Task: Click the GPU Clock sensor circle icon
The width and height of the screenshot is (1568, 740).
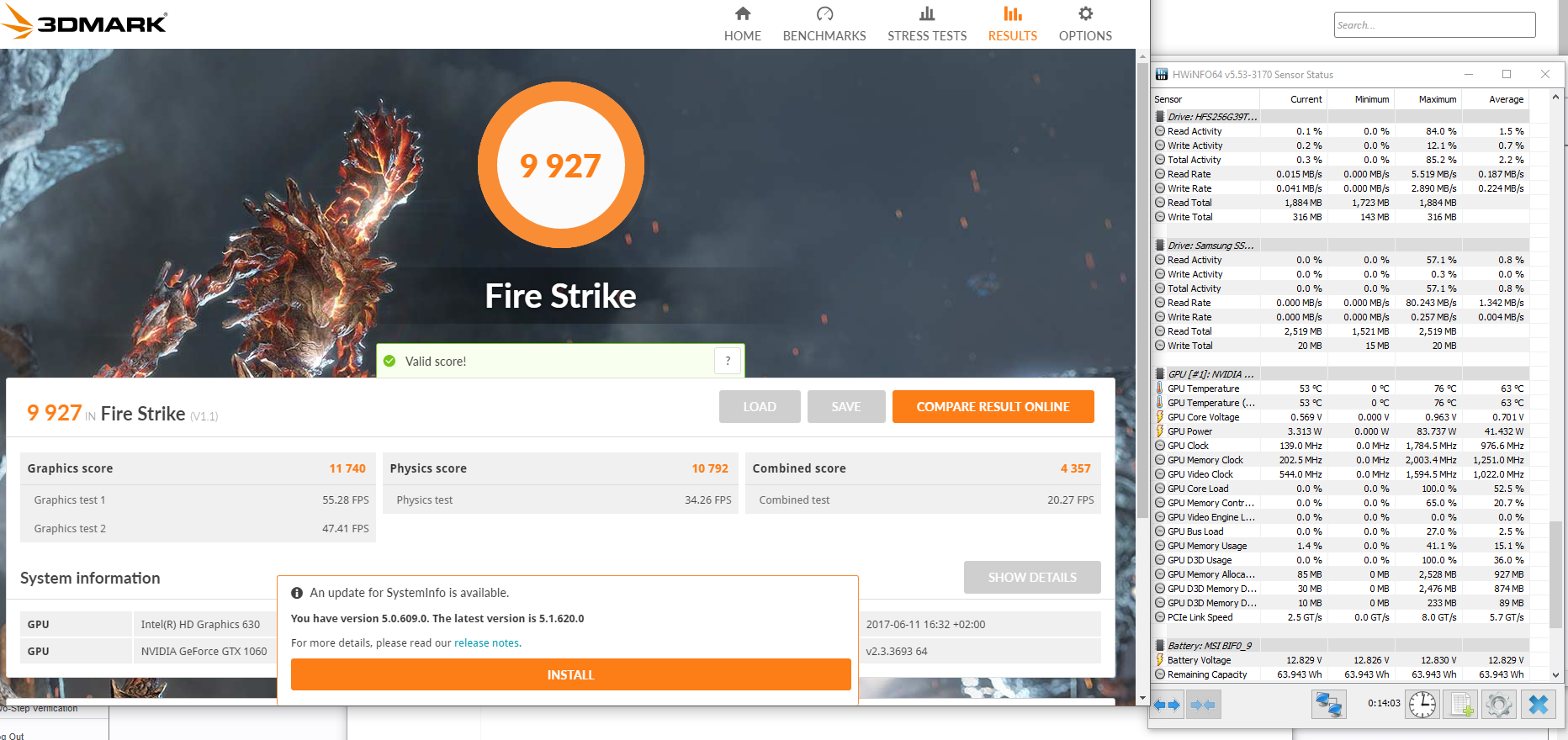Action: pyautogui.click(x=1160, y=446)
